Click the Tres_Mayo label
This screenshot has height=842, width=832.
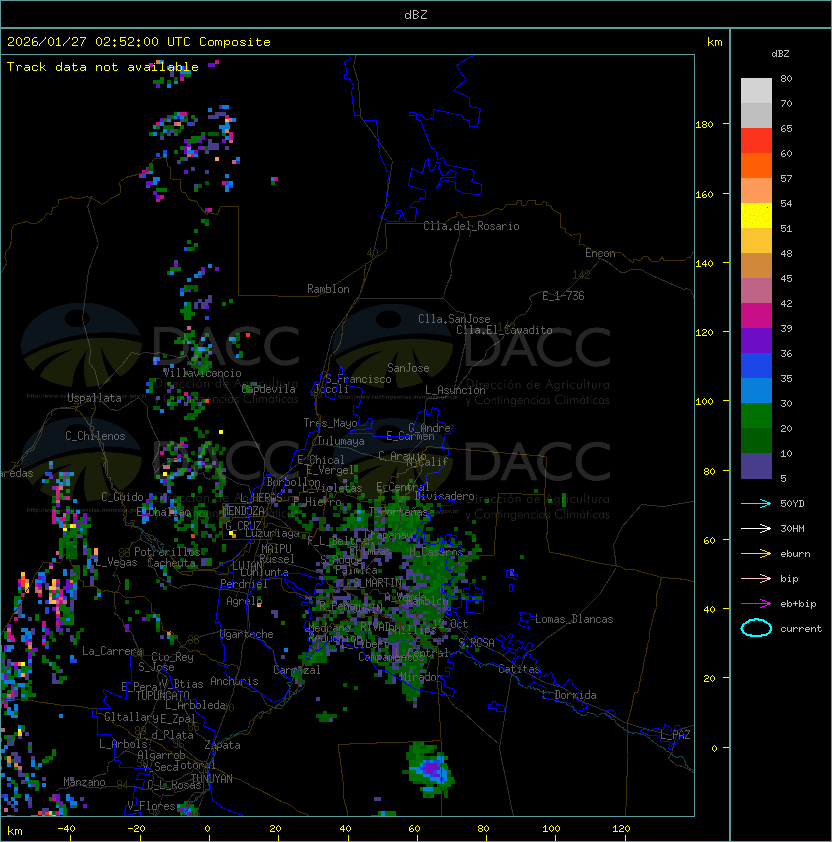[x=330, y=423]
